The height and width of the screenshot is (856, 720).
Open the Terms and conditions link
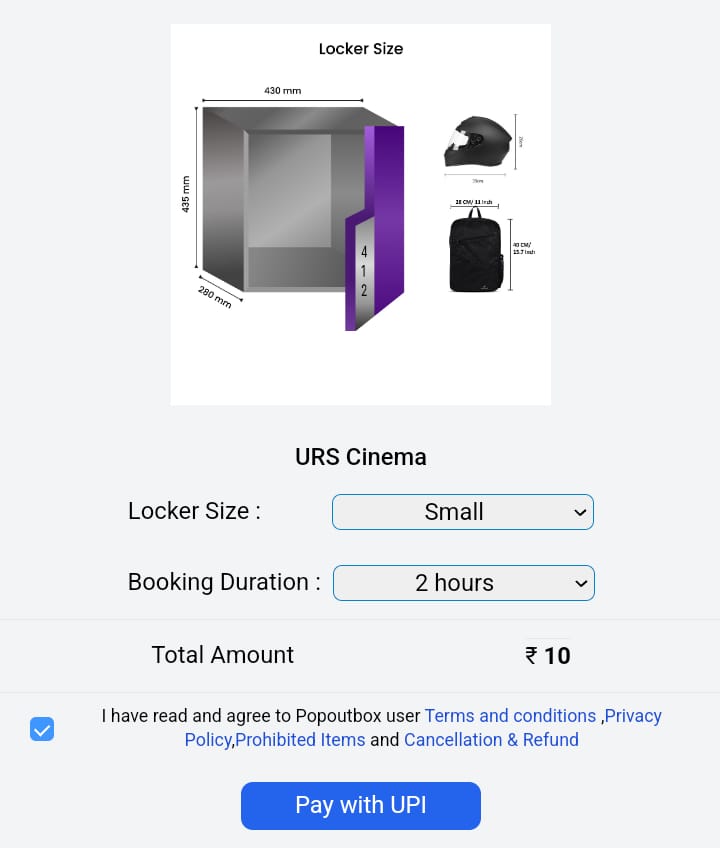(510, 716)
